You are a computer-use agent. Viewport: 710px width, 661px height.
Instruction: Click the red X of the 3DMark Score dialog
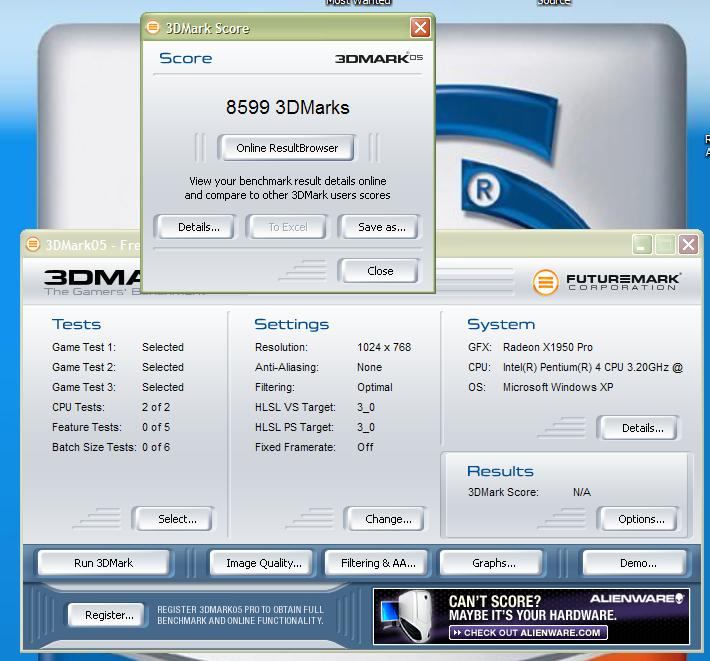[x=420, y=28]
